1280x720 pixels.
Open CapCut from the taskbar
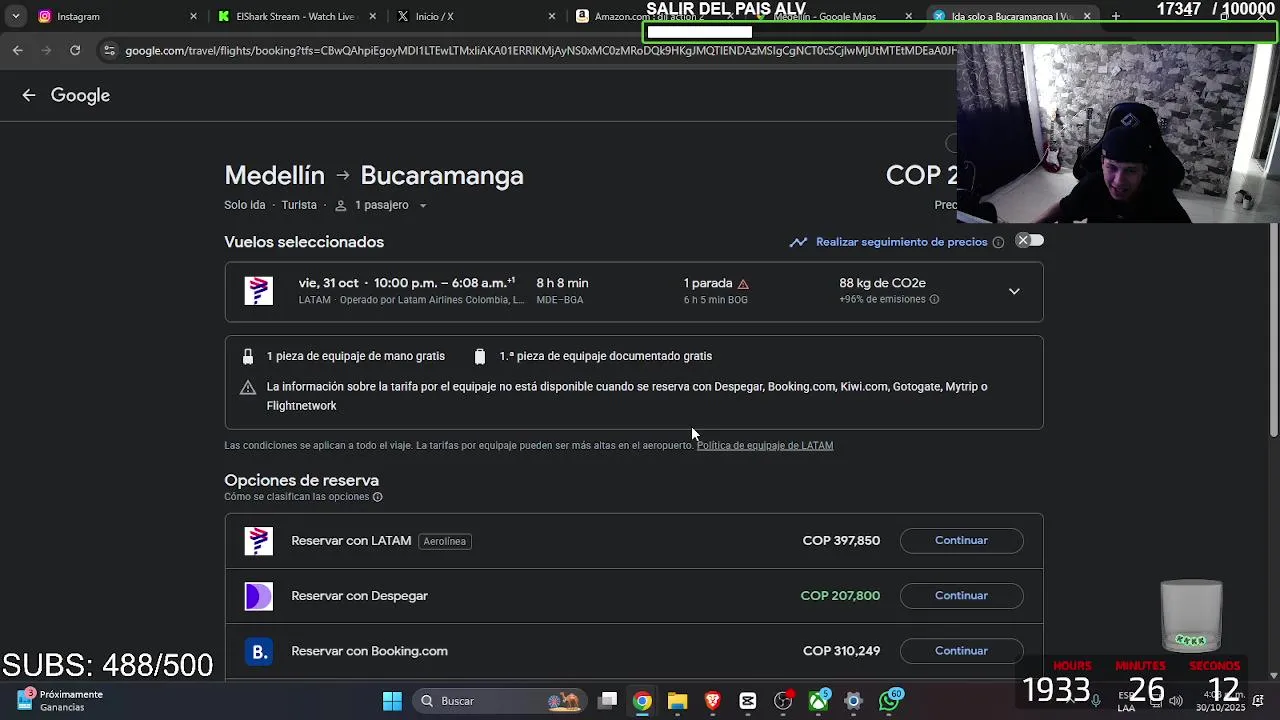click(748, 701)
